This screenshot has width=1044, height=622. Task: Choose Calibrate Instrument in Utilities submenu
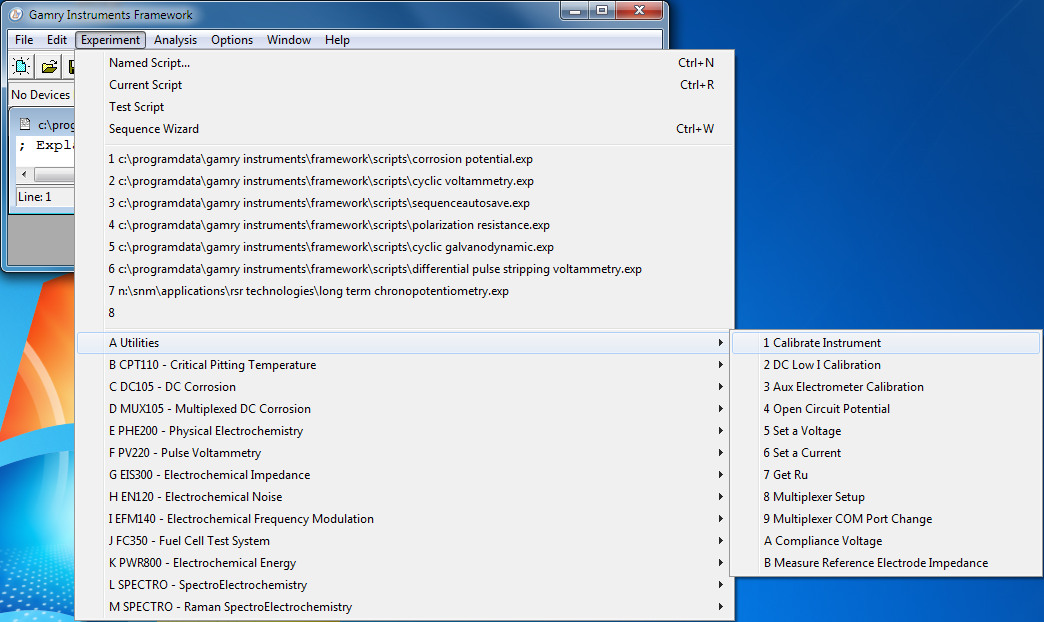tap(886, 343)
